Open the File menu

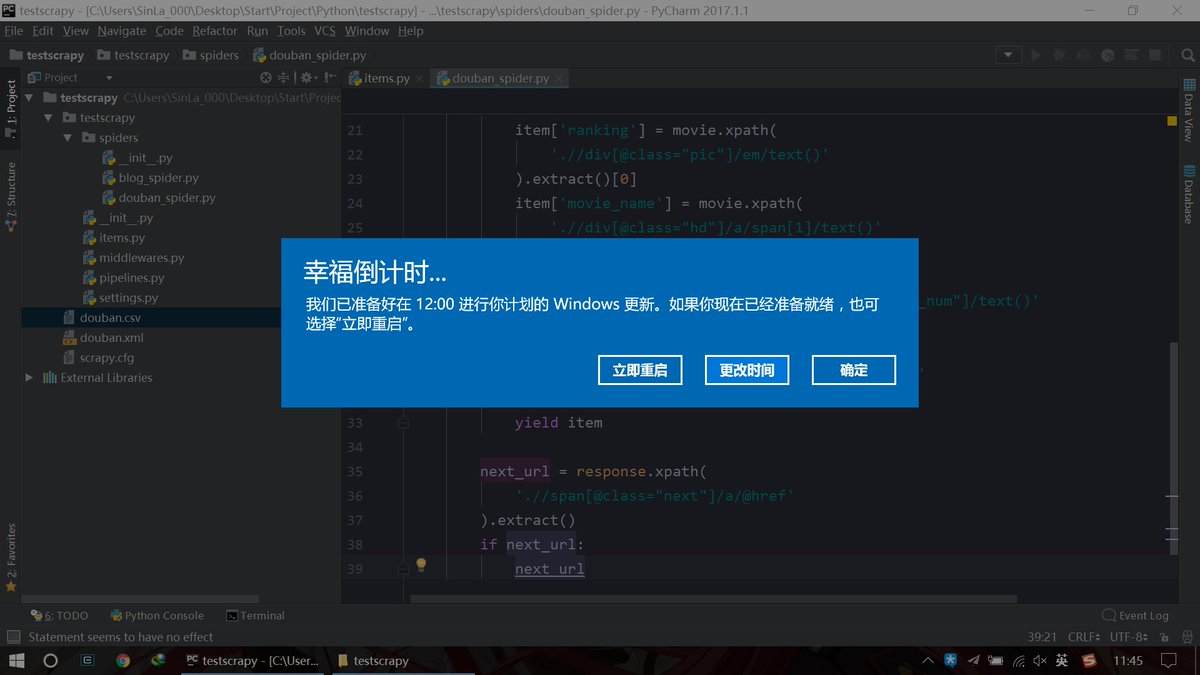(13, 31)
